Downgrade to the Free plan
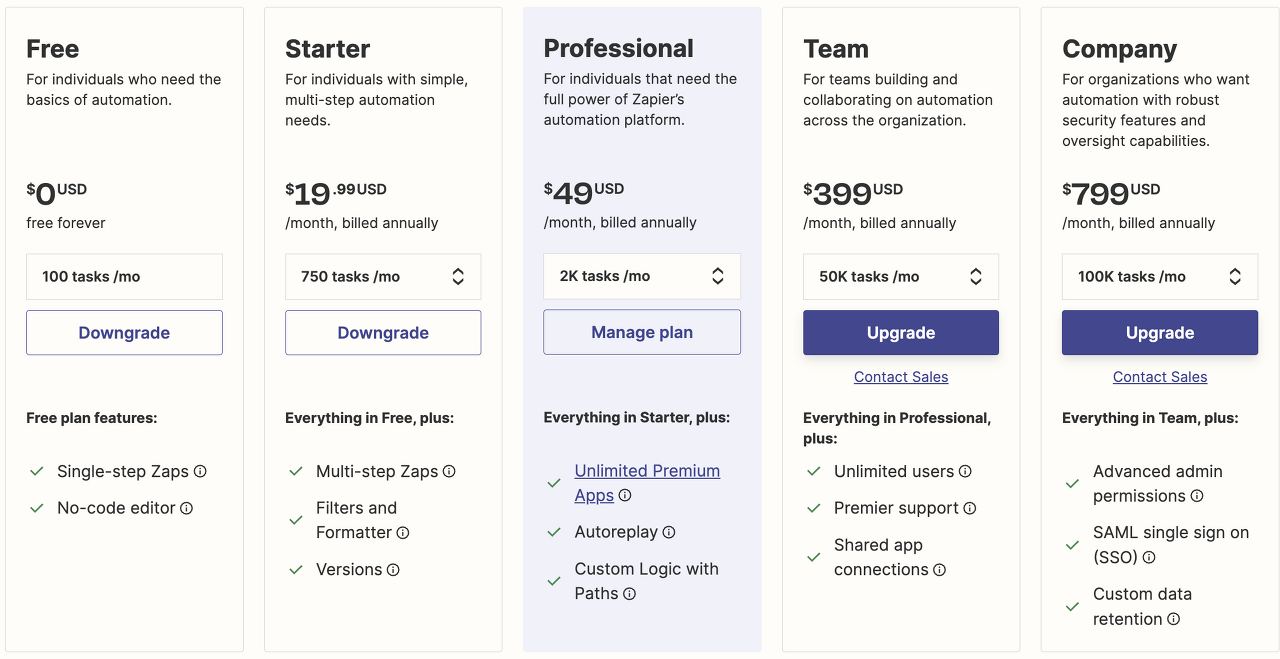 124,333
